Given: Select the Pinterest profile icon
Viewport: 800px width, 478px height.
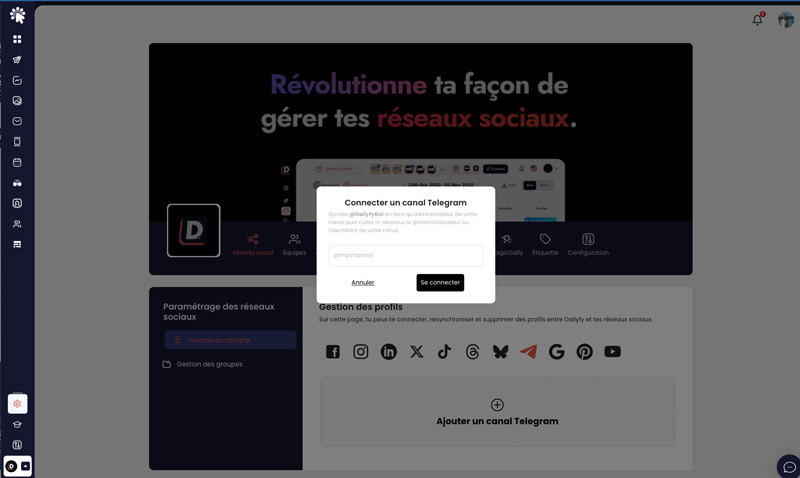Looking at the screenshot, I should 585,351.
